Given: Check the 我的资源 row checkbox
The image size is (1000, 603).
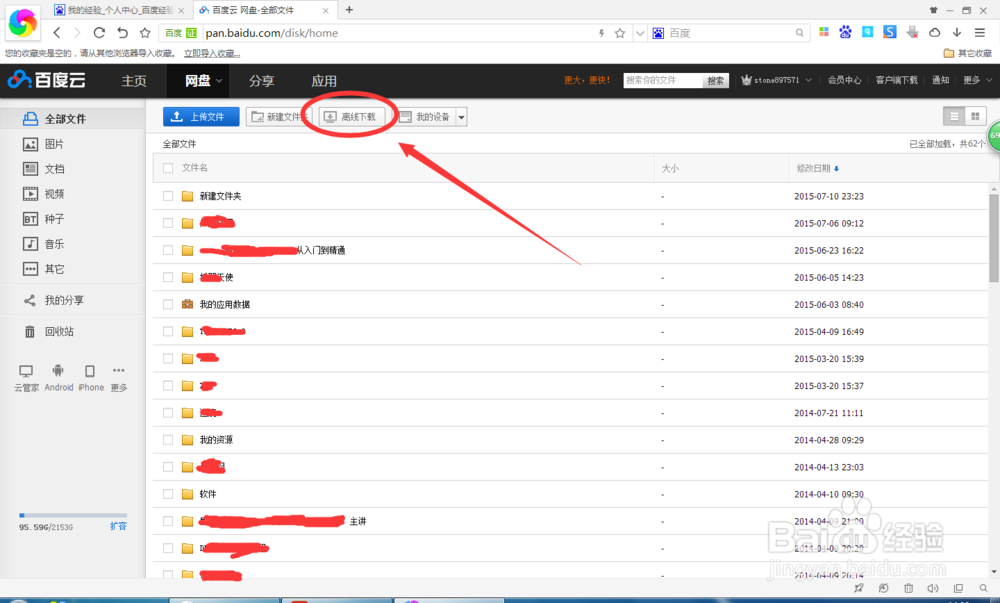Looking at the screenshot, I should tap(168, 440).
